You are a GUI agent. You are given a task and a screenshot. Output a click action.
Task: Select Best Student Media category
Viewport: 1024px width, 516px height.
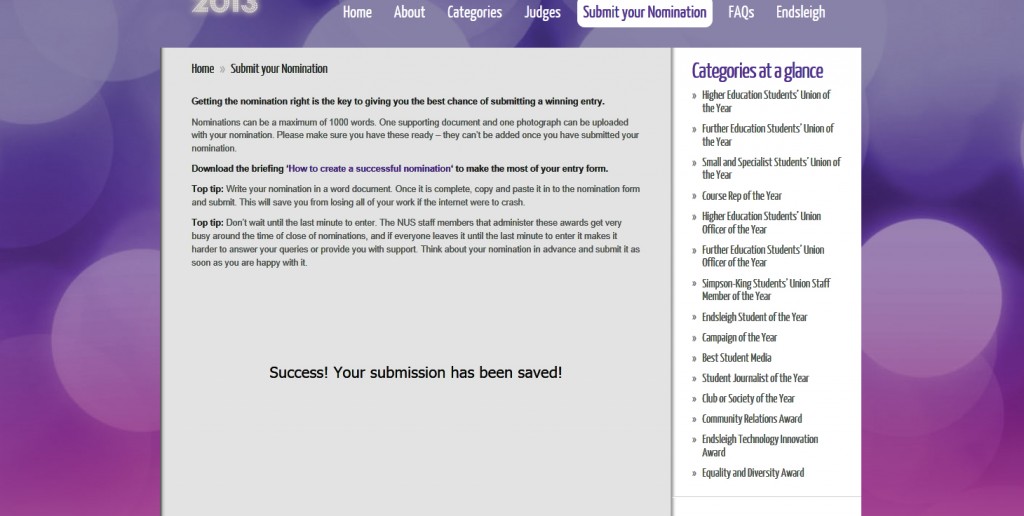tap(736, 358)
